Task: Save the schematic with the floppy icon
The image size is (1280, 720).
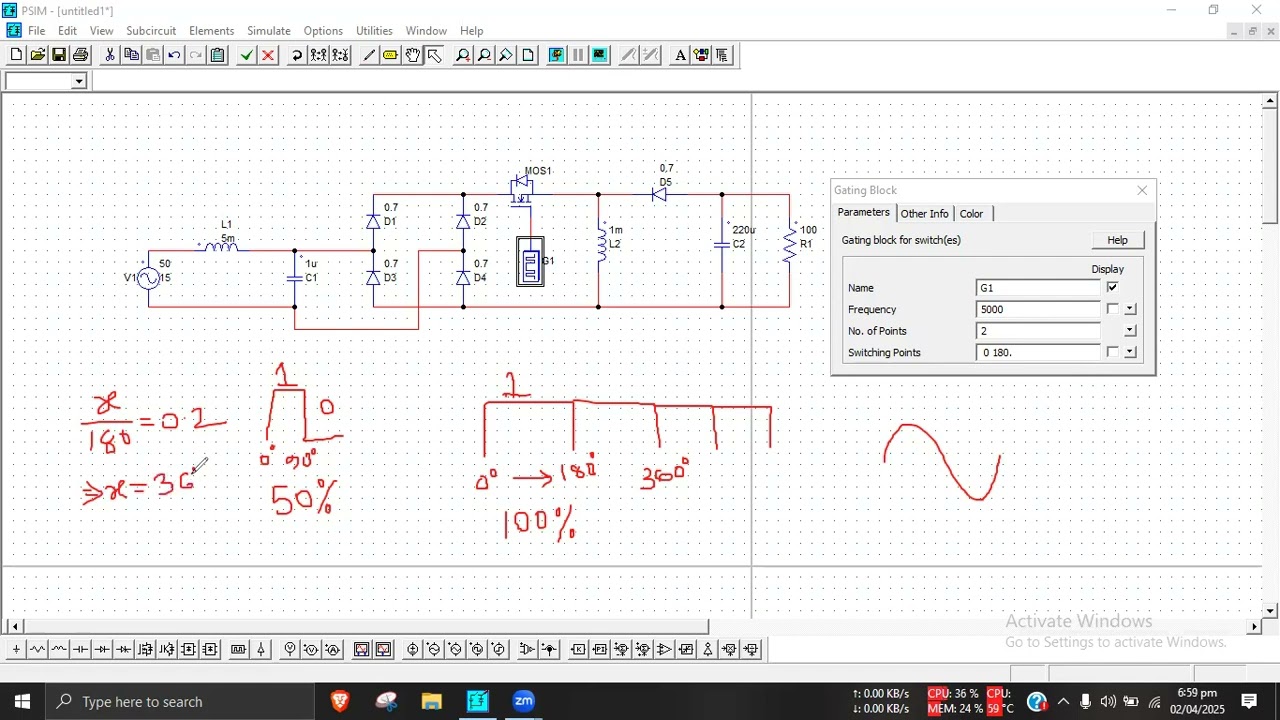Action: coord(59,55)
